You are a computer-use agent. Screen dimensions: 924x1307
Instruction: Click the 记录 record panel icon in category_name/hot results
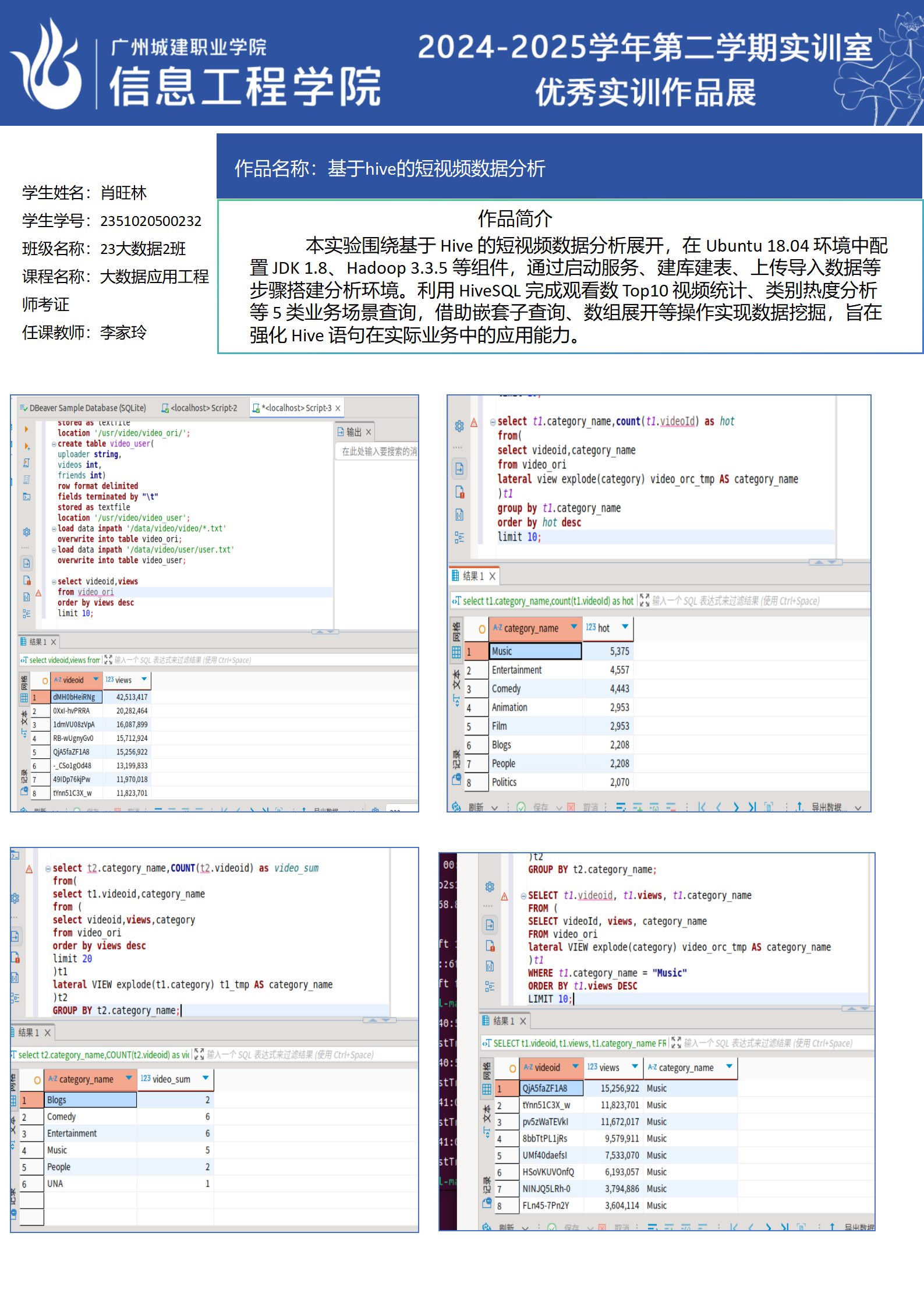(456, 779)
